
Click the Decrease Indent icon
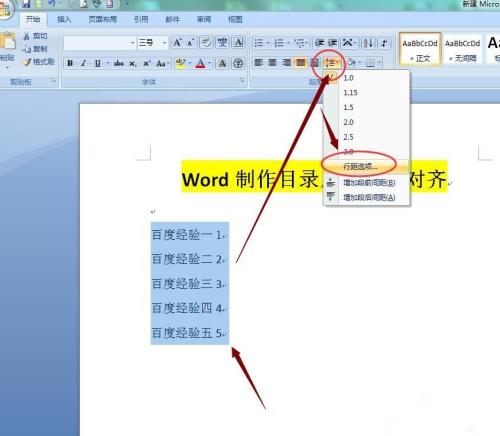coord(319,43)
